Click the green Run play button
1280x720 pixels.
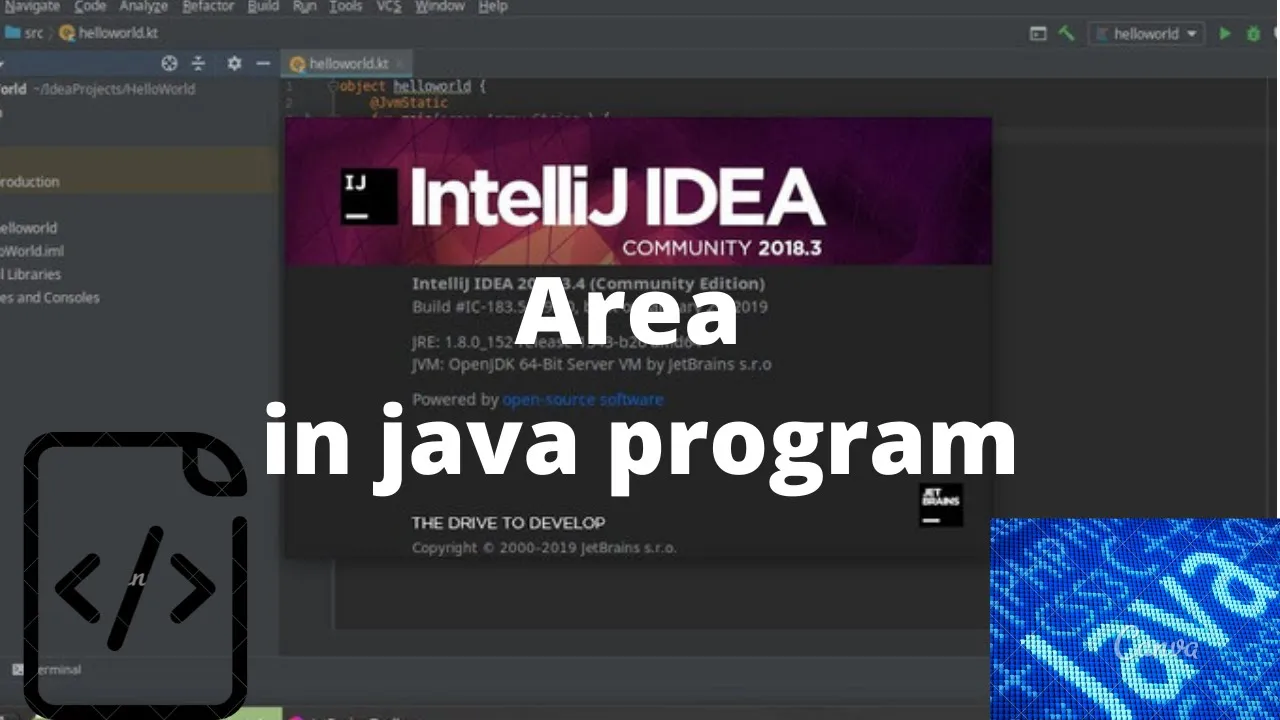(1224, 34)
